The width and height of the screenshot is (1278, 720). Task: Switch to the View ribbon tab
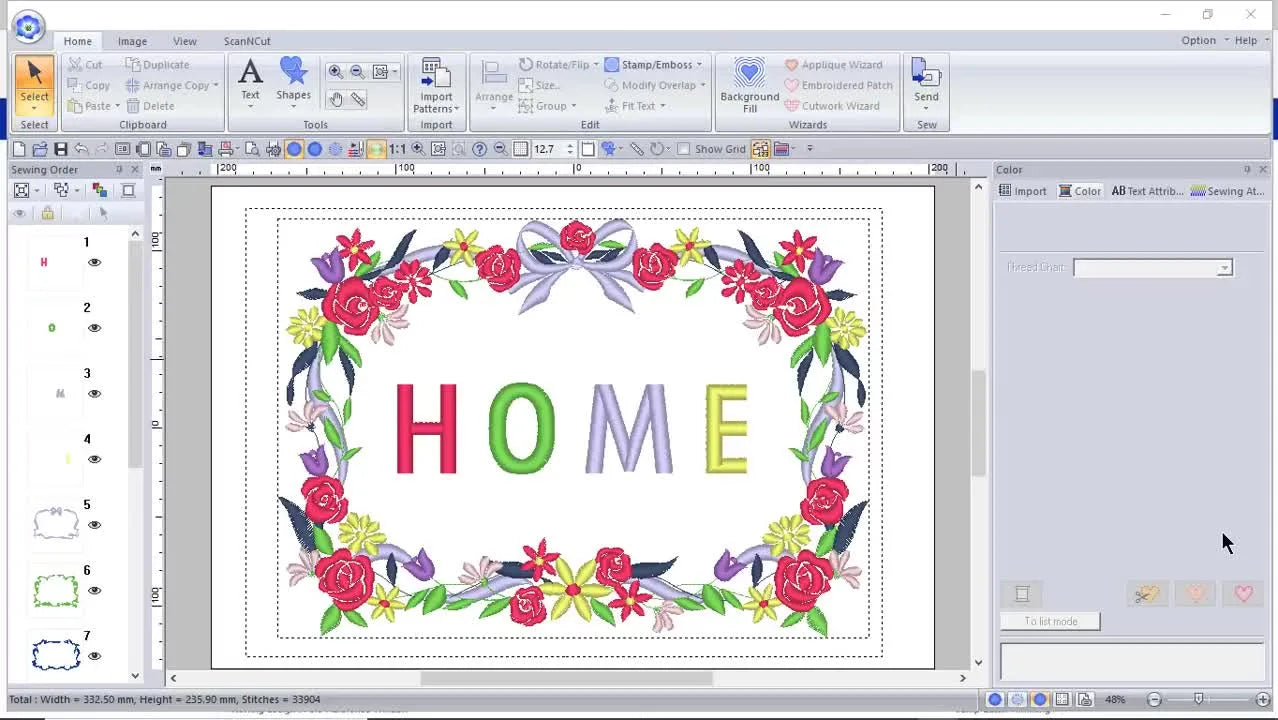coord(185,41)
